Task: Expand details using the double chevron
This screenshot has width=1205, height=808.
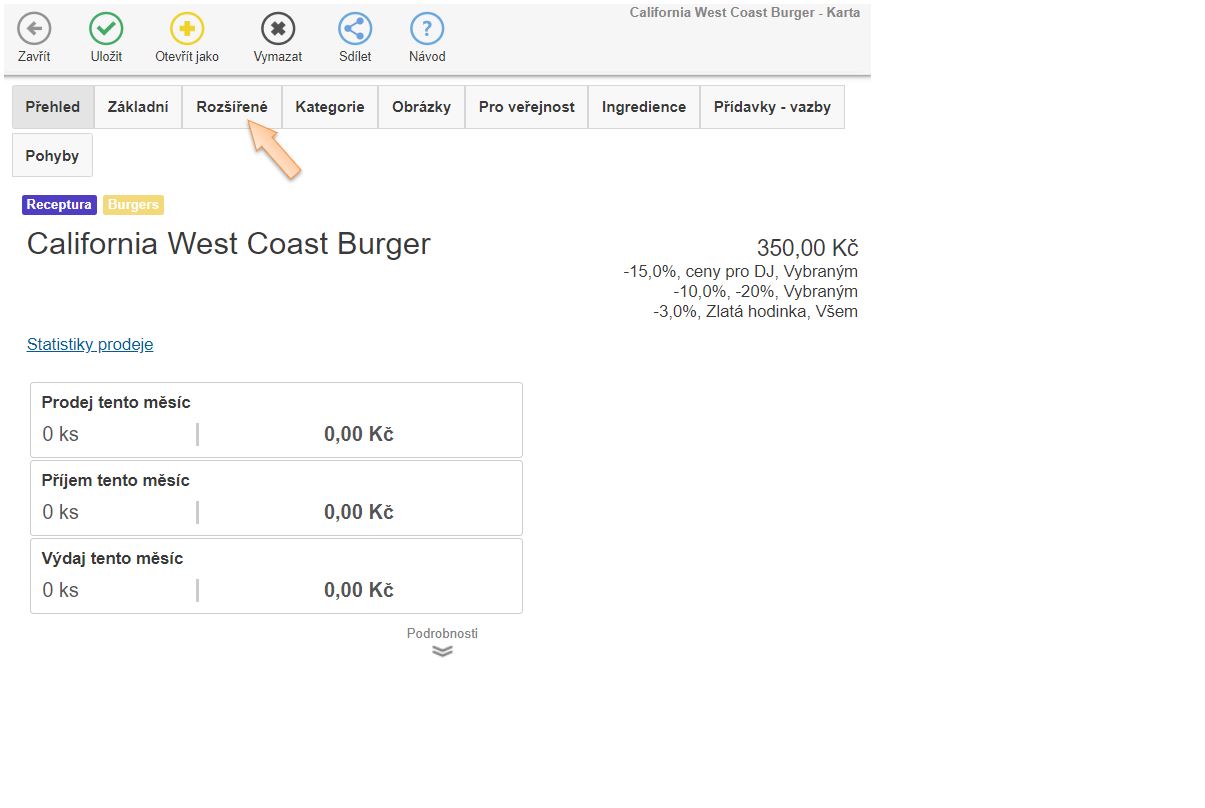Action: [x=442, y=650]
